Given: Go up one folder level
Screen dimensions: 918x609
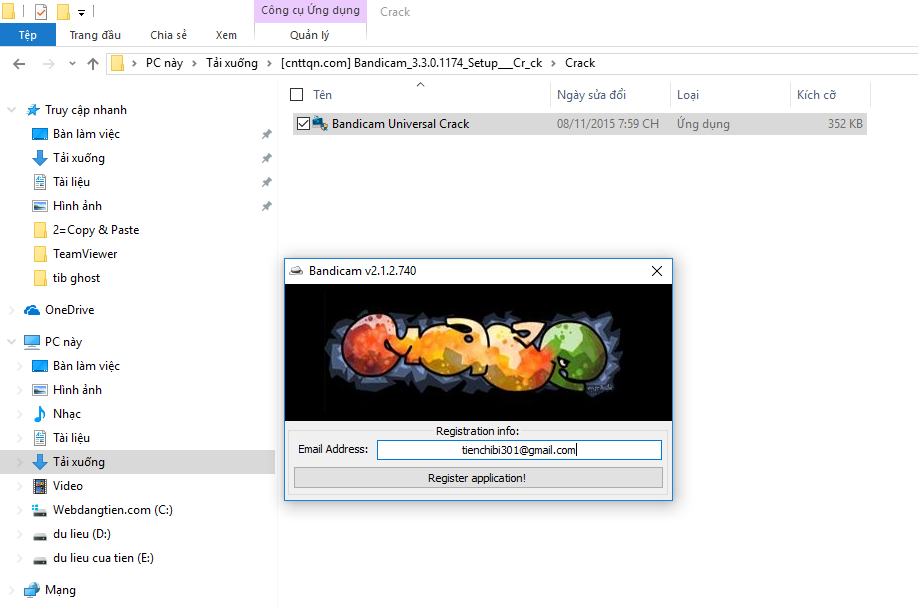Looking at the screenshot, I should tap(93, 63).
